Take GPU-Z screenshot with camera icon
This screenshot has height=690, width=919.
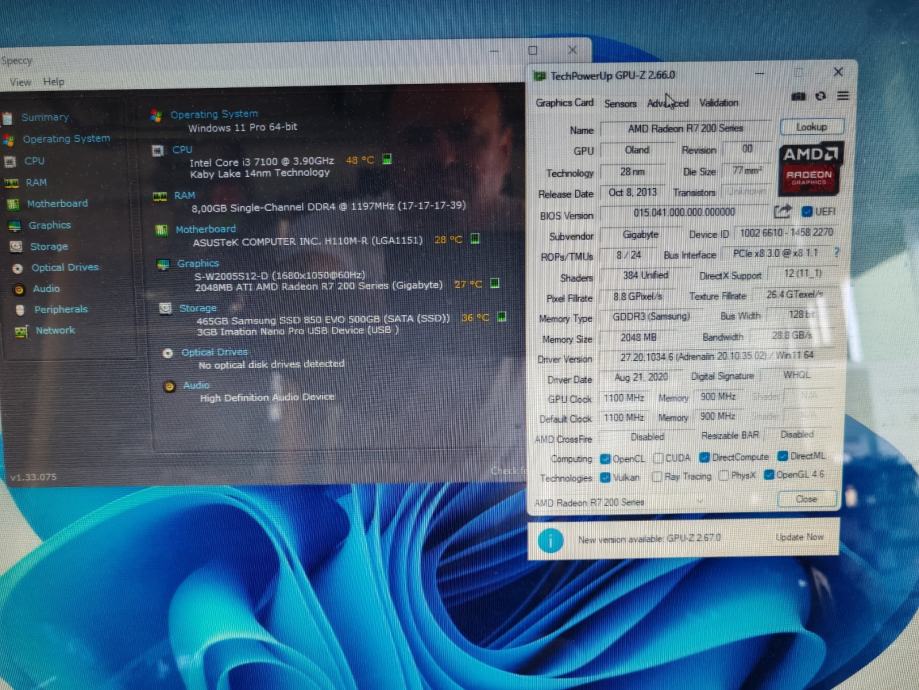[x=798, y=96]
